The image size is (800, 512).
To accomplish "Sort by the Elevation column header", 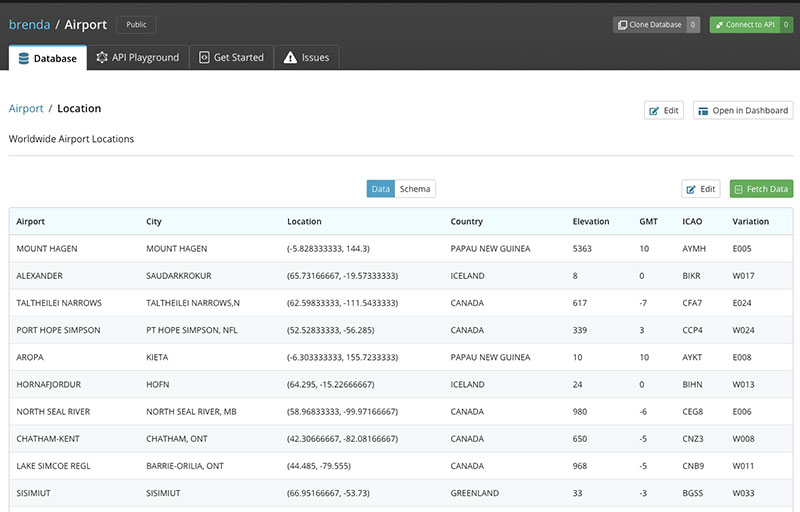I will click(591, 221).
